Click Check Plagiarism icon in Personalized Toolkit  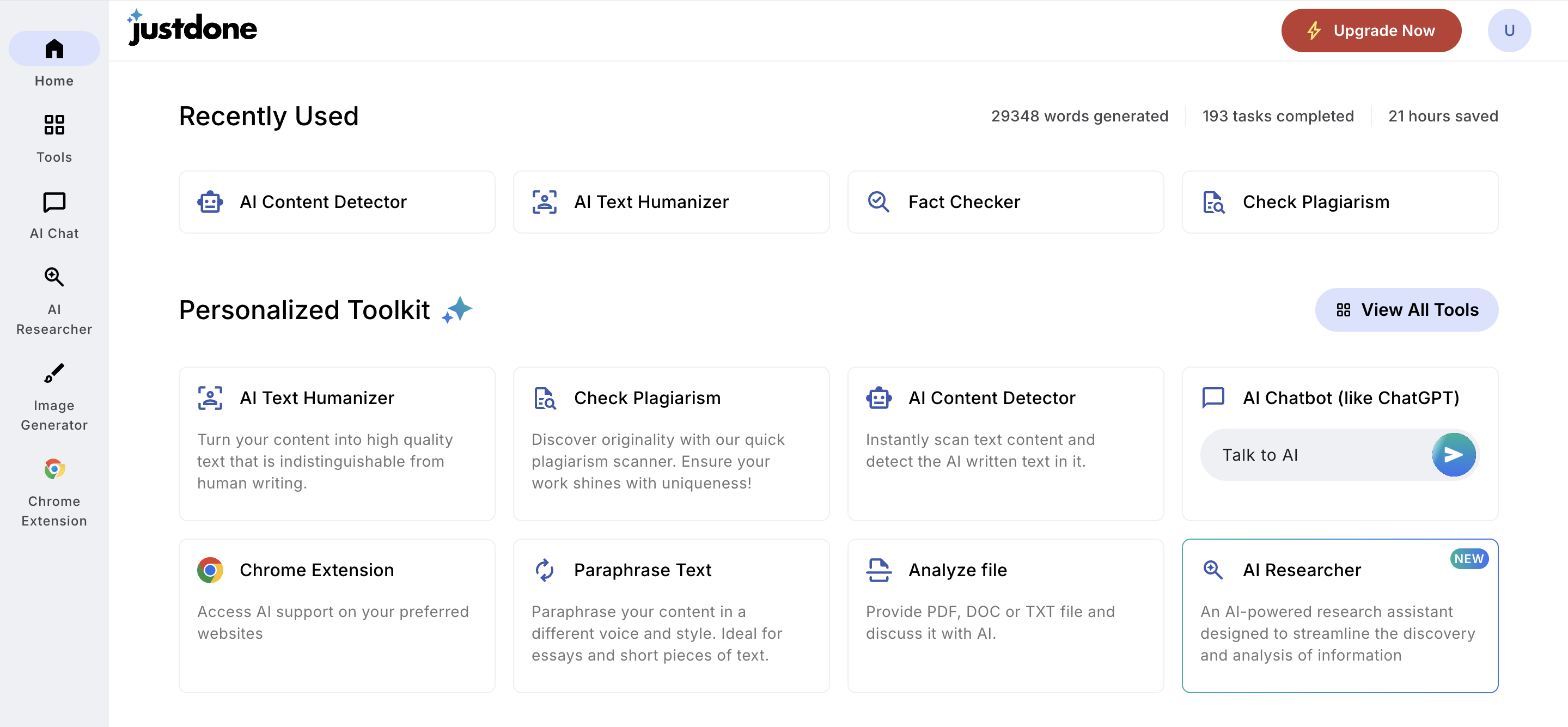(545, 398)
